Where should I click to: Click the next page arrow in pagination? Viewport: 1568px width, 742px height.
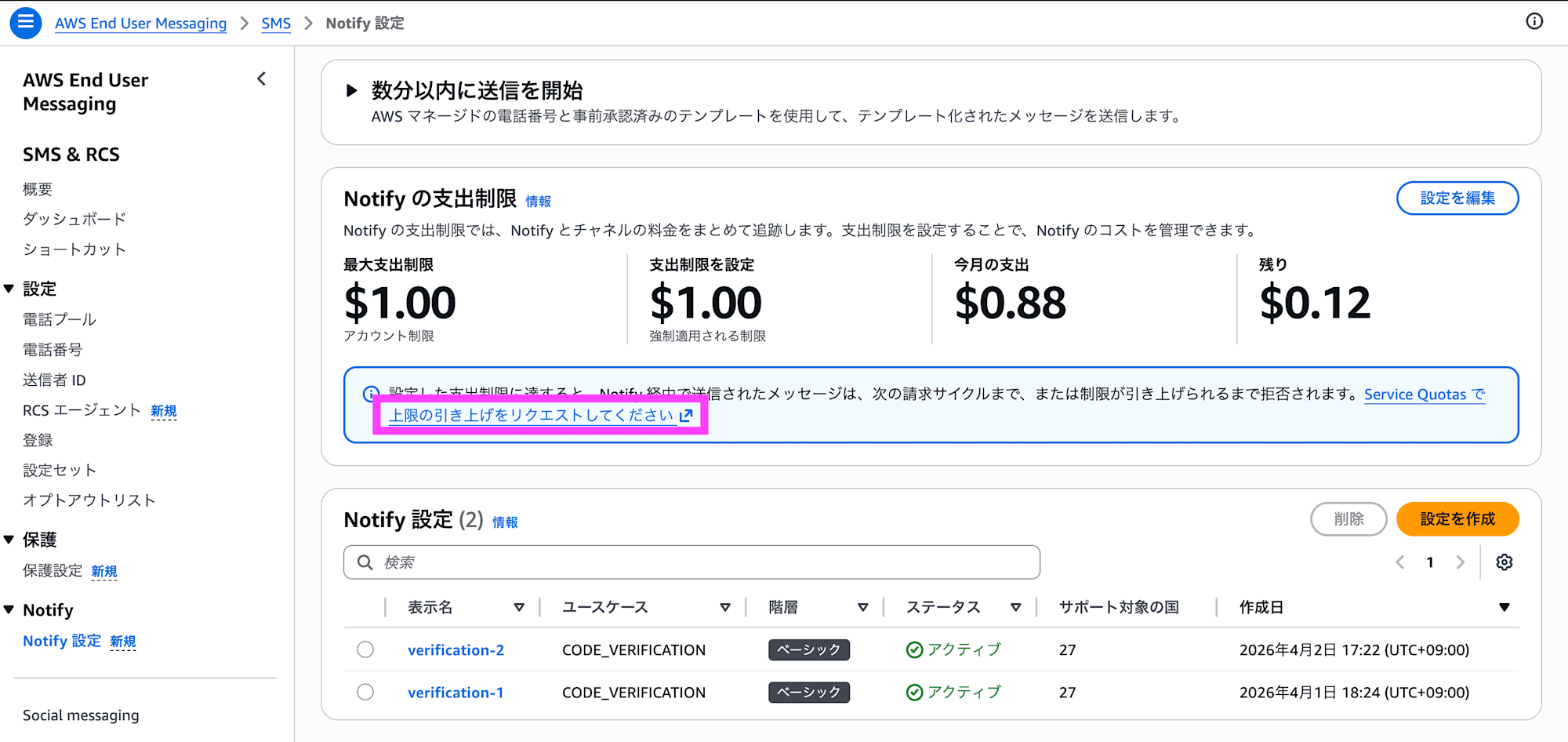1460,562
